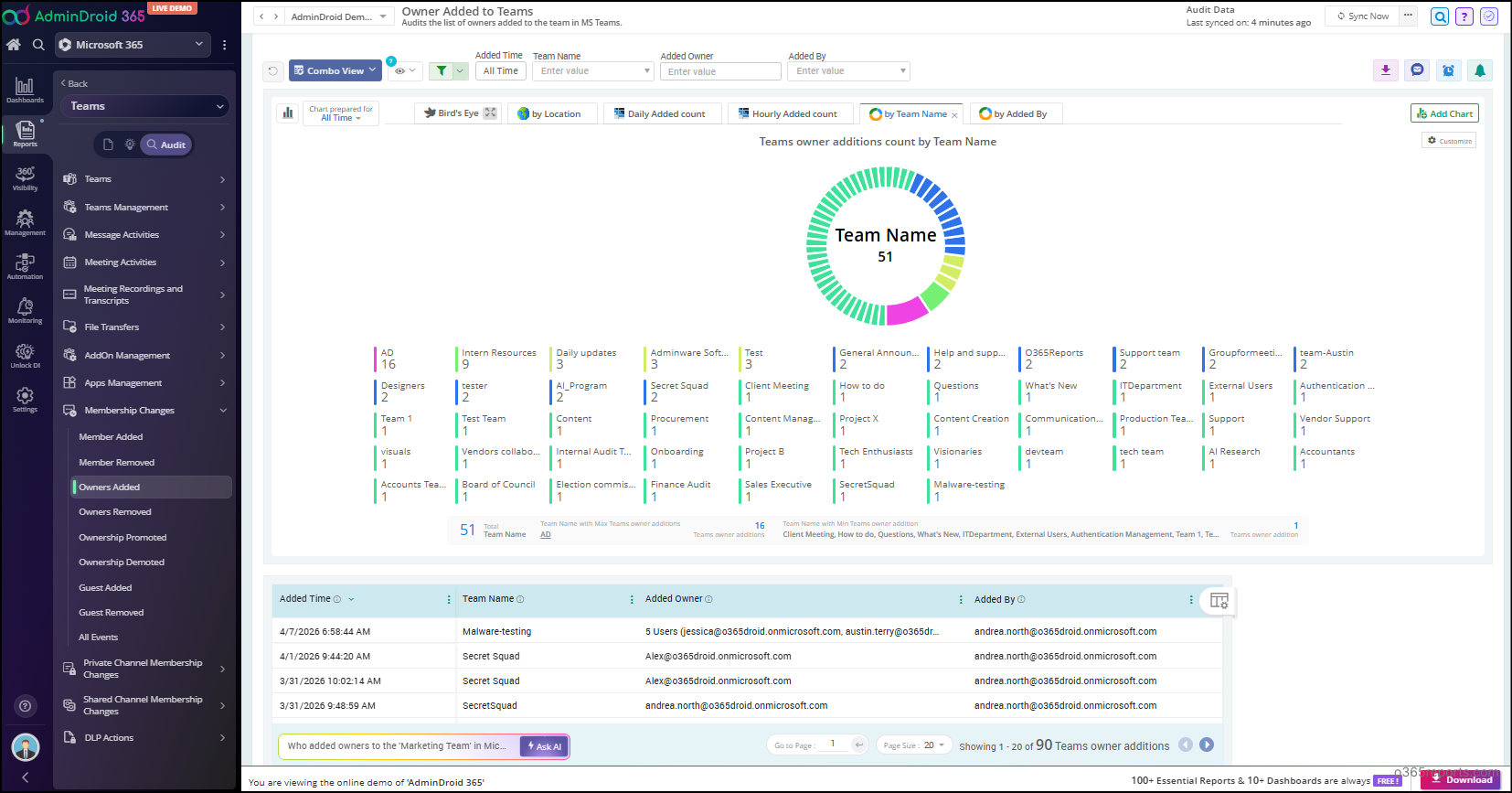Open the Automation section
Image resolution: width=1512 pixels, height=793 pixels.
point(25,266)
